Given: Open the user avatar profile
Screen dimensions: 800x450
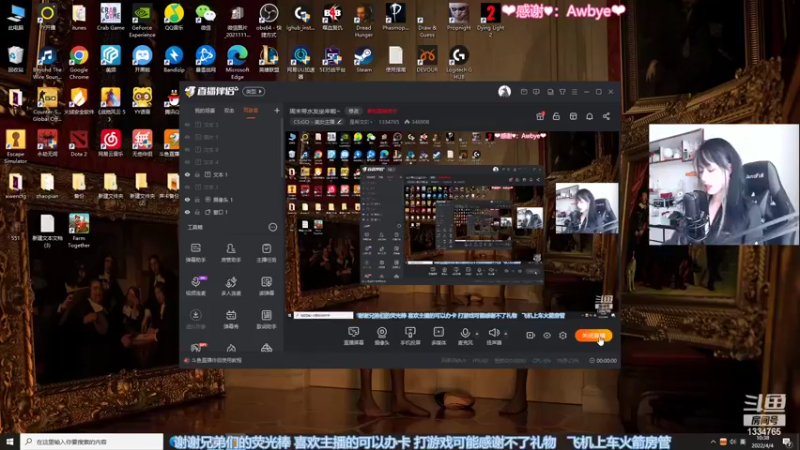Looking at the screenshot, I should tap(504, 91).
